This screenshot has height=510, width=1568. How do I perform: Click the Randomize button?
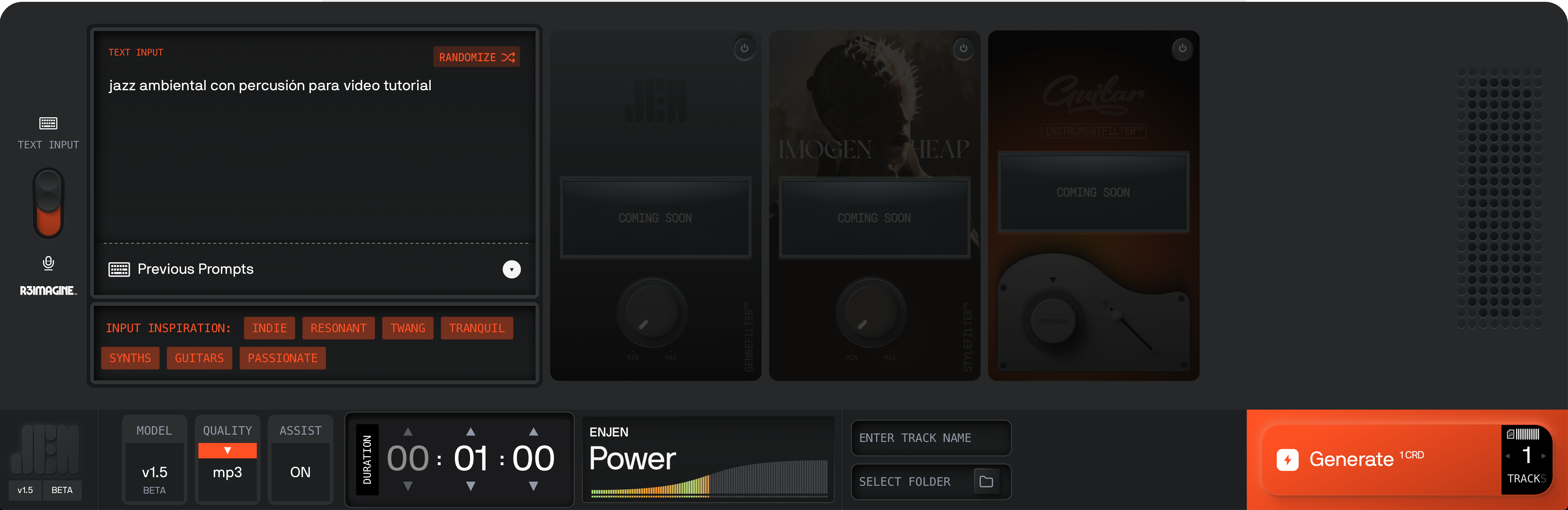pos(477,57)
